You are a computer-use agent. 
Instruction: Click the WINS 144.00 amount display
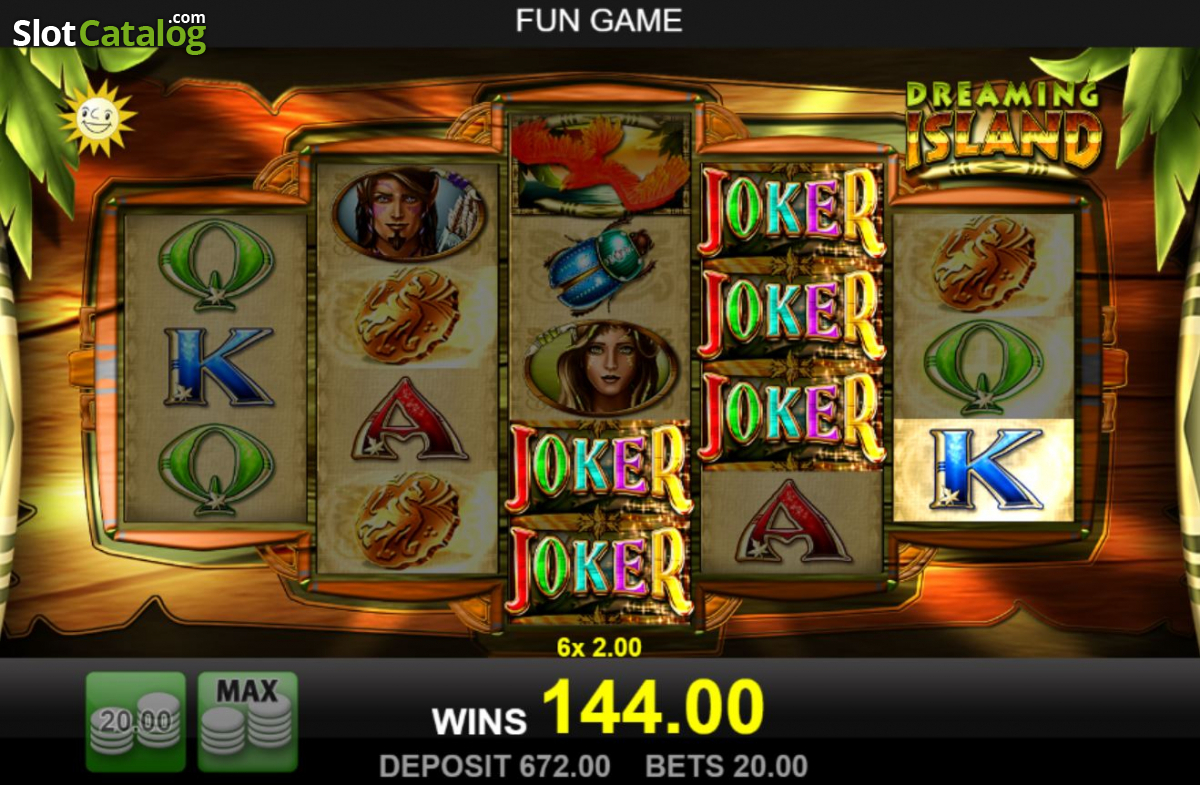coord(598,708)
